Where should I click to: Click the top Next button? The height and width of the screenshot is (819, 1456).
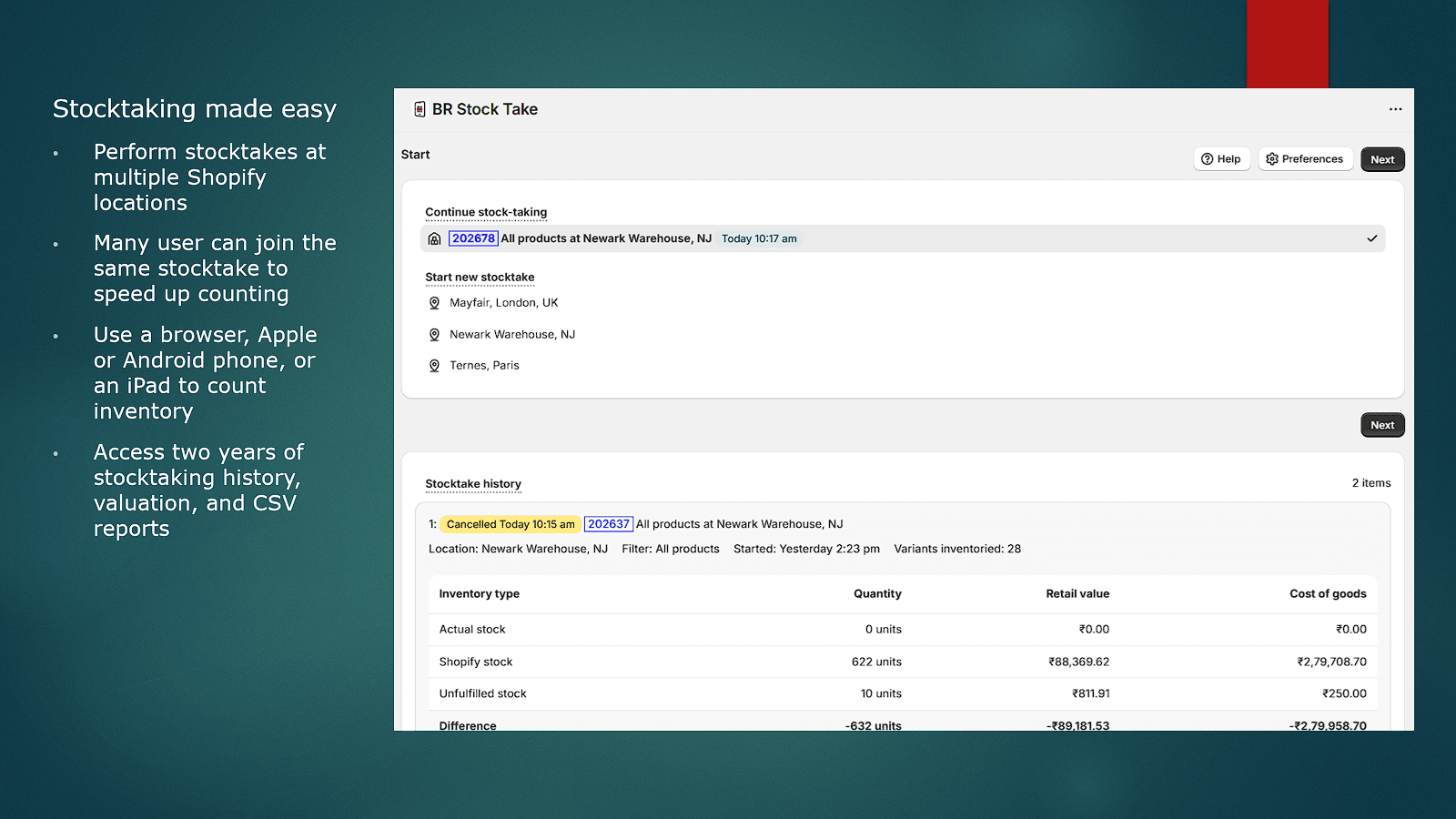[1382, 159]
